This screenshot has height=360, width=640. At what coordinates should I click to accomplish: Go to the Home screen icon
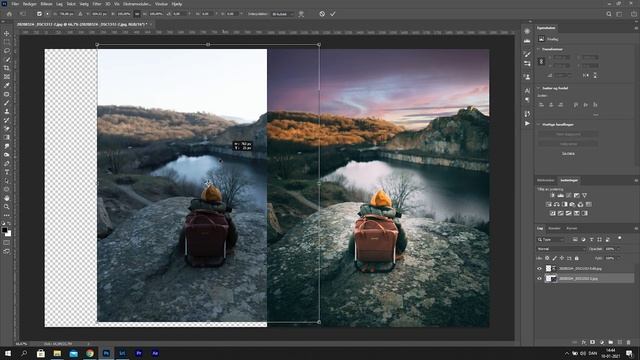click(9, 14)
